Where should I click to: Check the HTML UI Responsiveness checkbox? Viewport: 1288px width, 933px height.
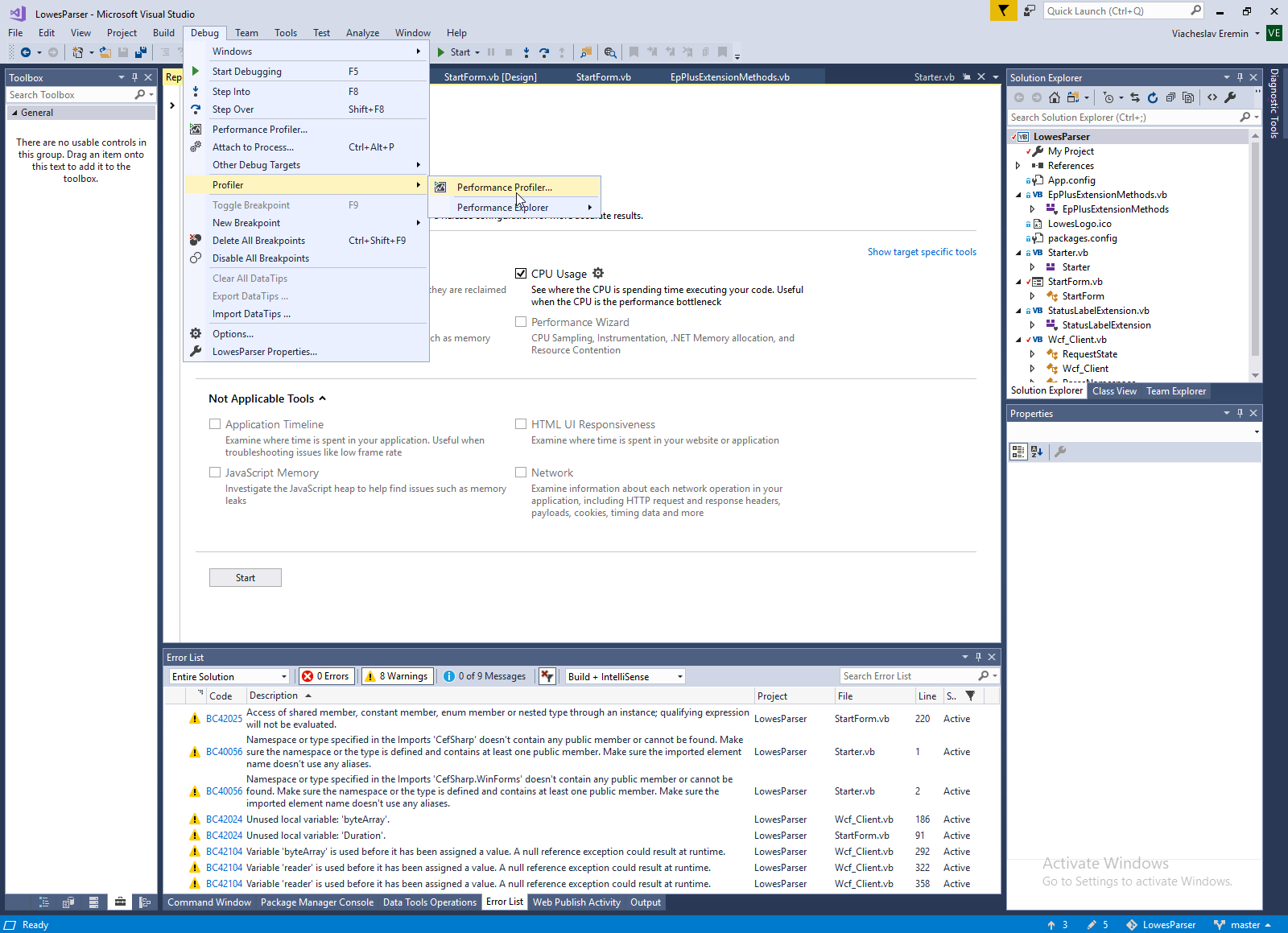pyautogui.click(x=521, y=424)
